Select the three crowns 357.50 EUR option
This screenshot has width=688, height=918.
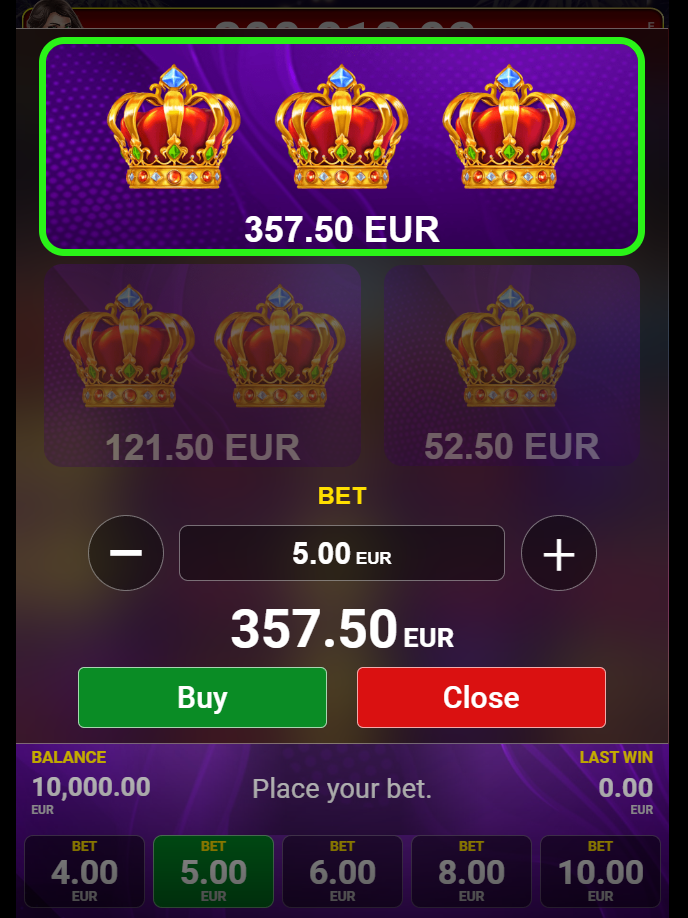(342, 146)
